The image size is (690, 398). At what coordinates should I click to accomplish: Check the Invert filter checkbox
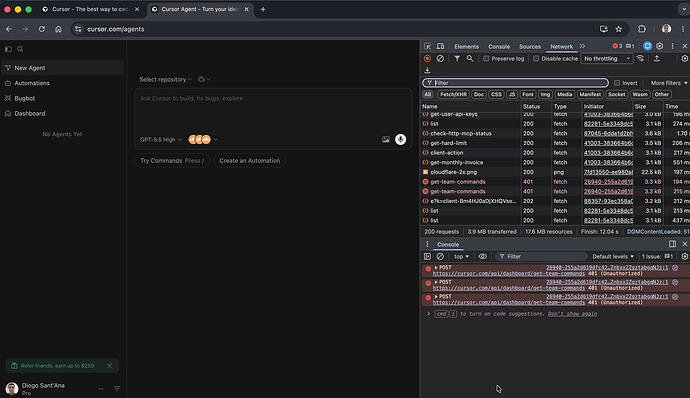(617, 83)
